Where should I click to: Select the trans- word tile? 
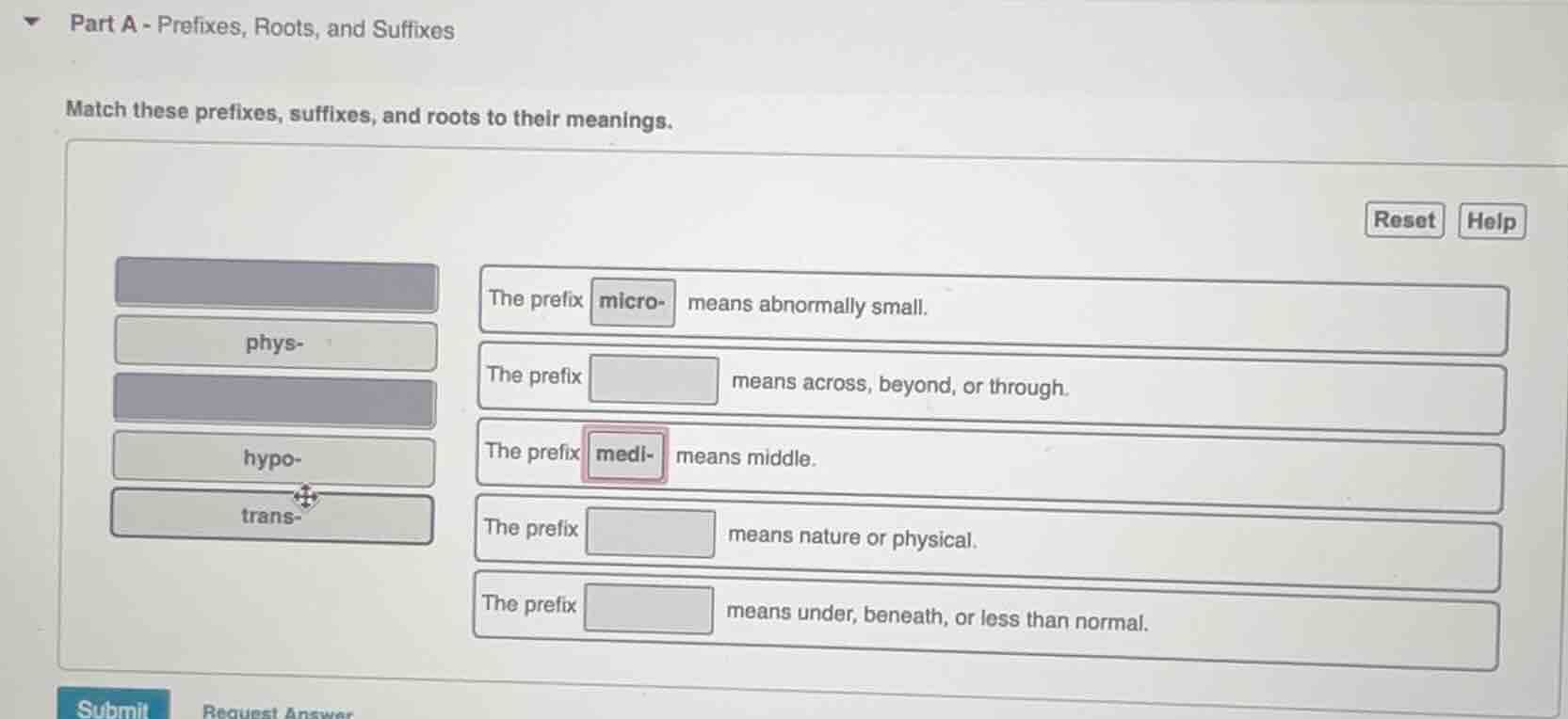(x=272, y=517)
